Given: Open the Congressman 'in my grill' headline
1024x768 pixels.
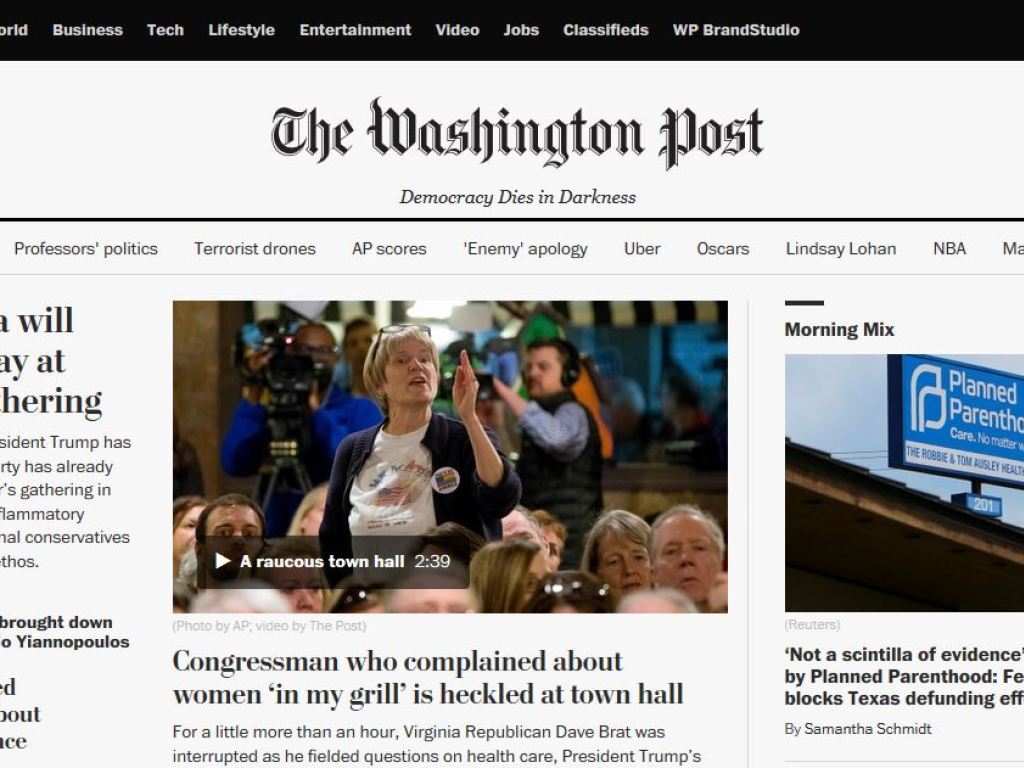Looking at the screenshot, I should coord(428,678).
